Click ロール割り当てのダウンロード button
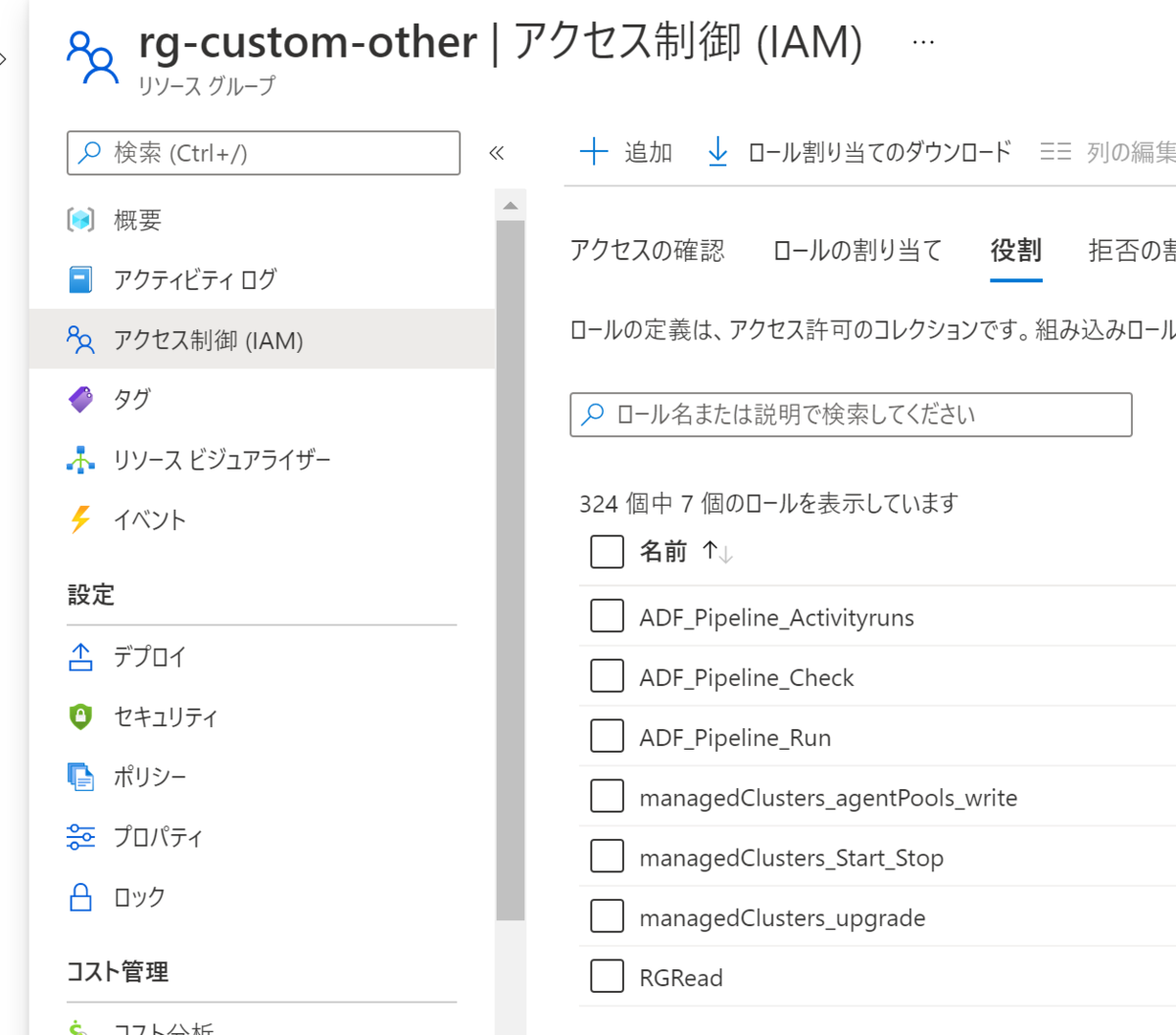The height and width of the screenshot is (1035, 1176). tap(859, 152)
